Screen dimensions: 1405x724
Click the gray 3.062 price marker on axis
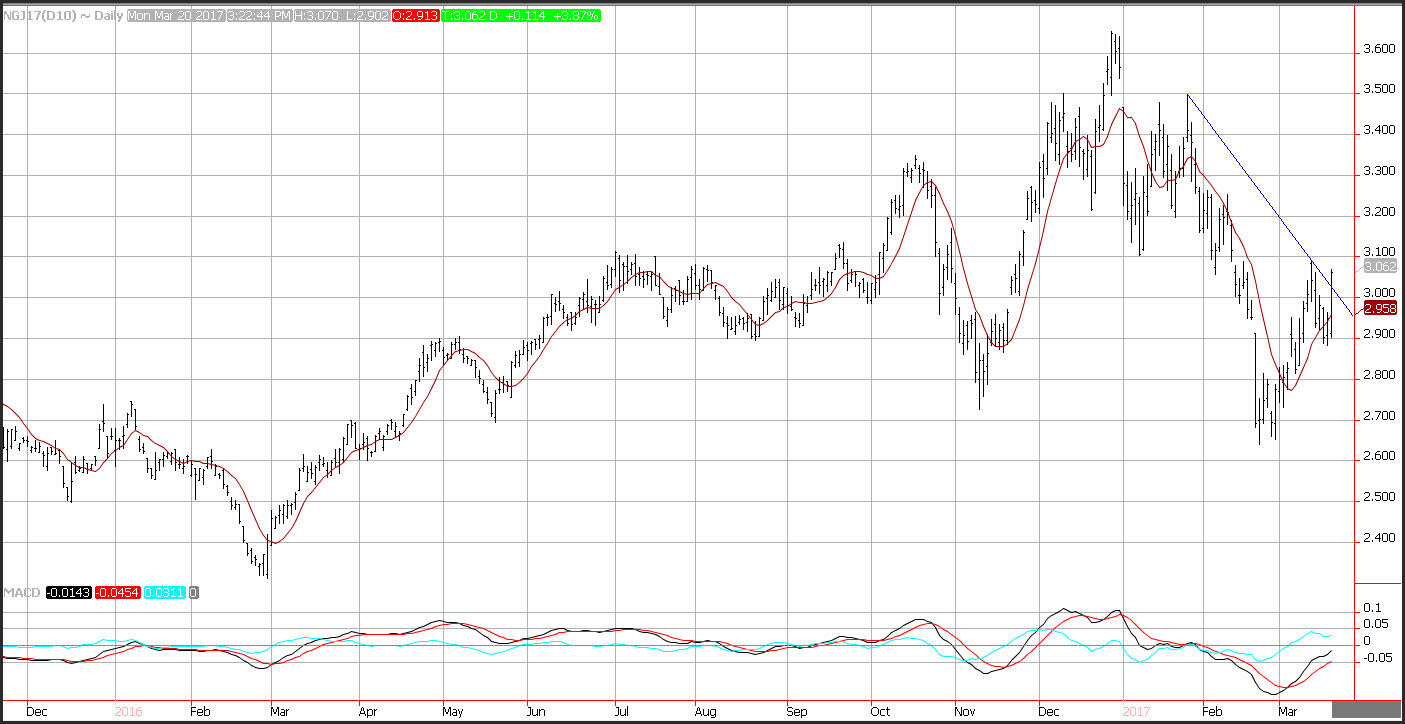coord(1380,266)
